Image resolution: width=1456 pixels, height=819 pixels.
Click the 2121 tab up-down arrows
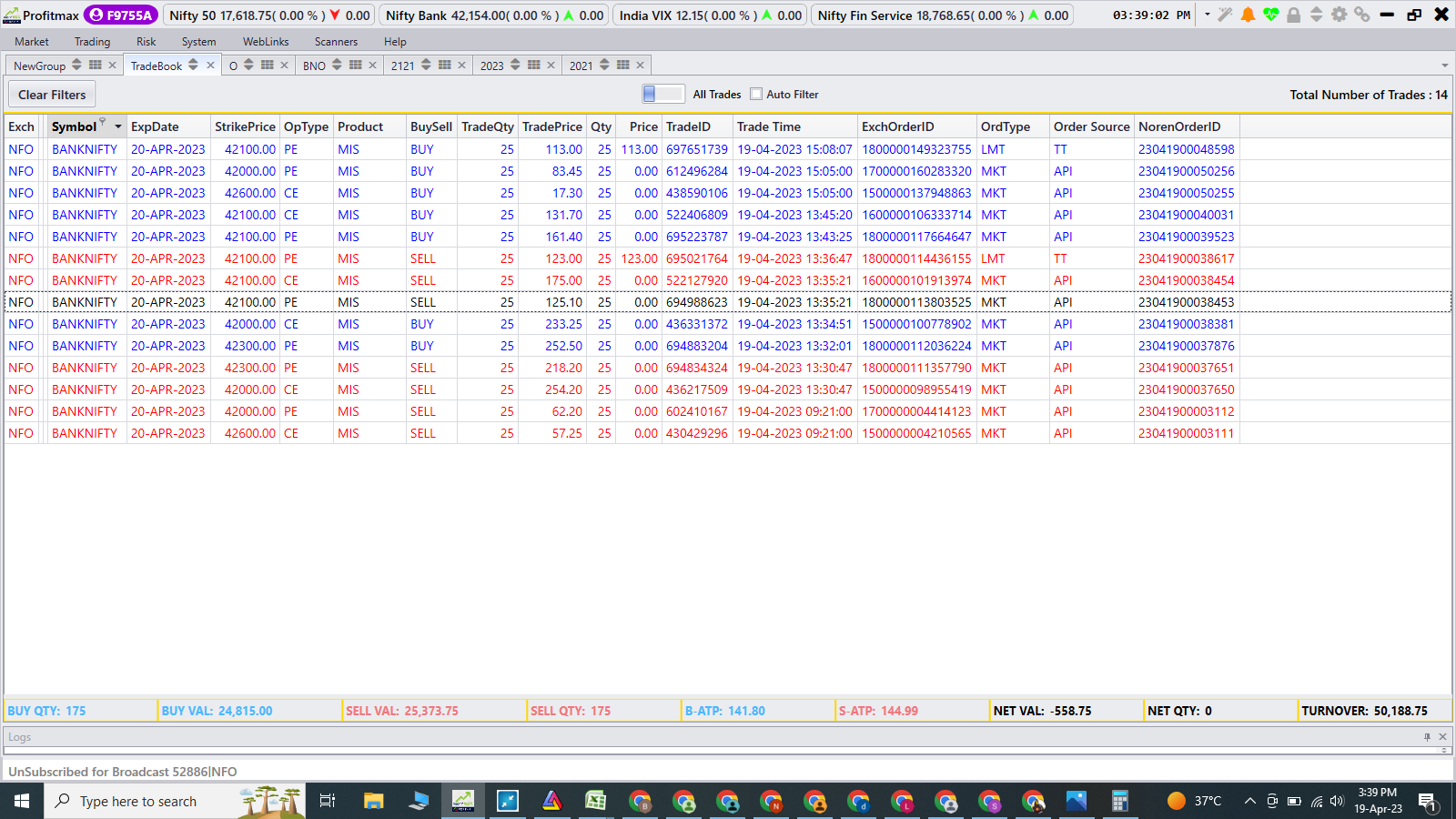[426, 65]
